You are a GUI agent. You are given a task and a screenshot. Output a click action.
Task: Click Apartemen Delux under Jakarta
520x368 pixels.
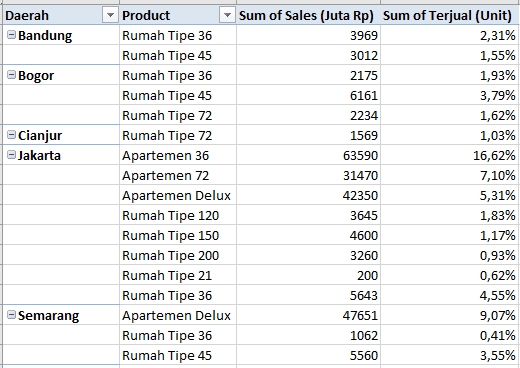pos(178,195)
